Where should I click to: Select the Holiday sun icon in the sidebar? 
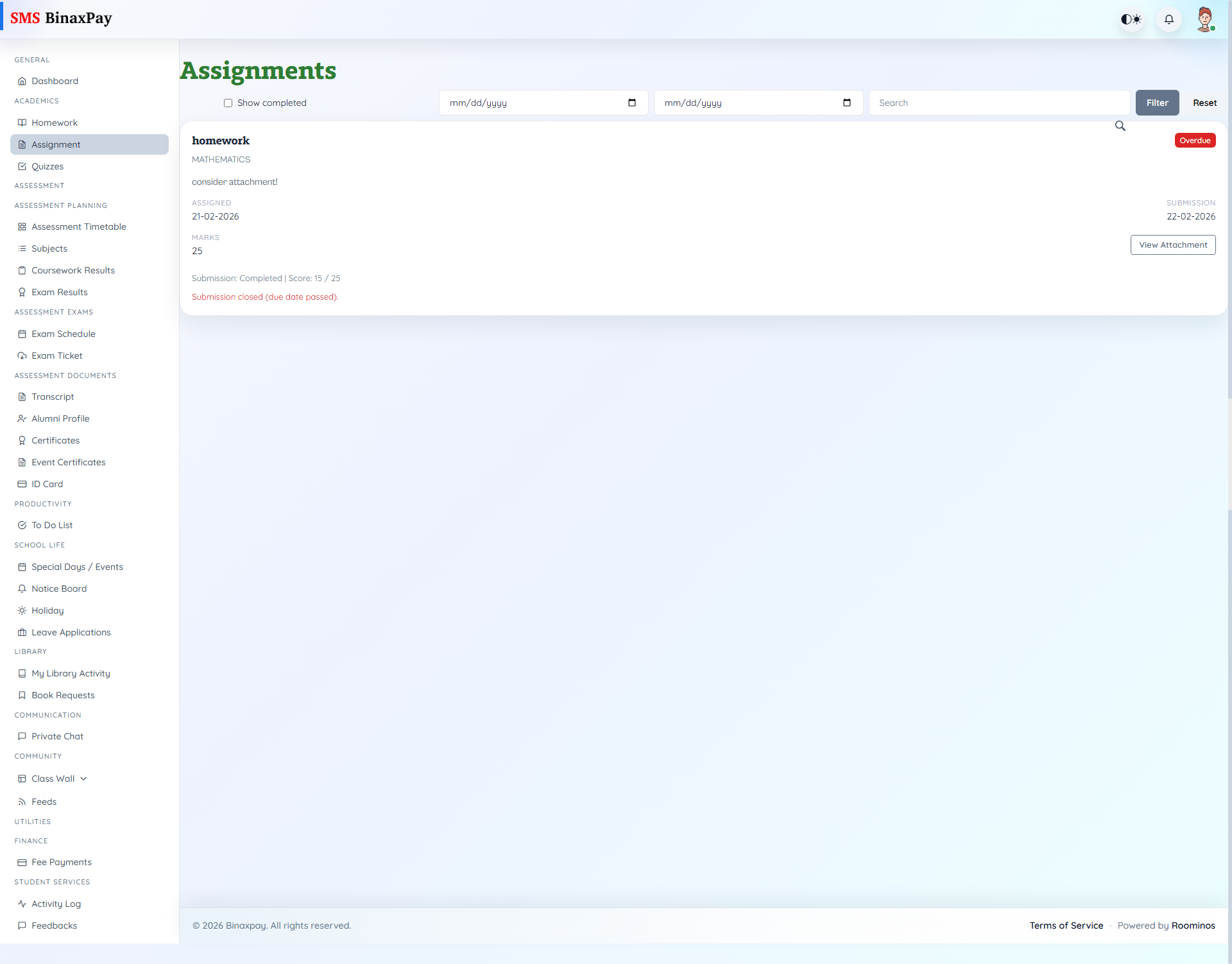click(22, 610)
